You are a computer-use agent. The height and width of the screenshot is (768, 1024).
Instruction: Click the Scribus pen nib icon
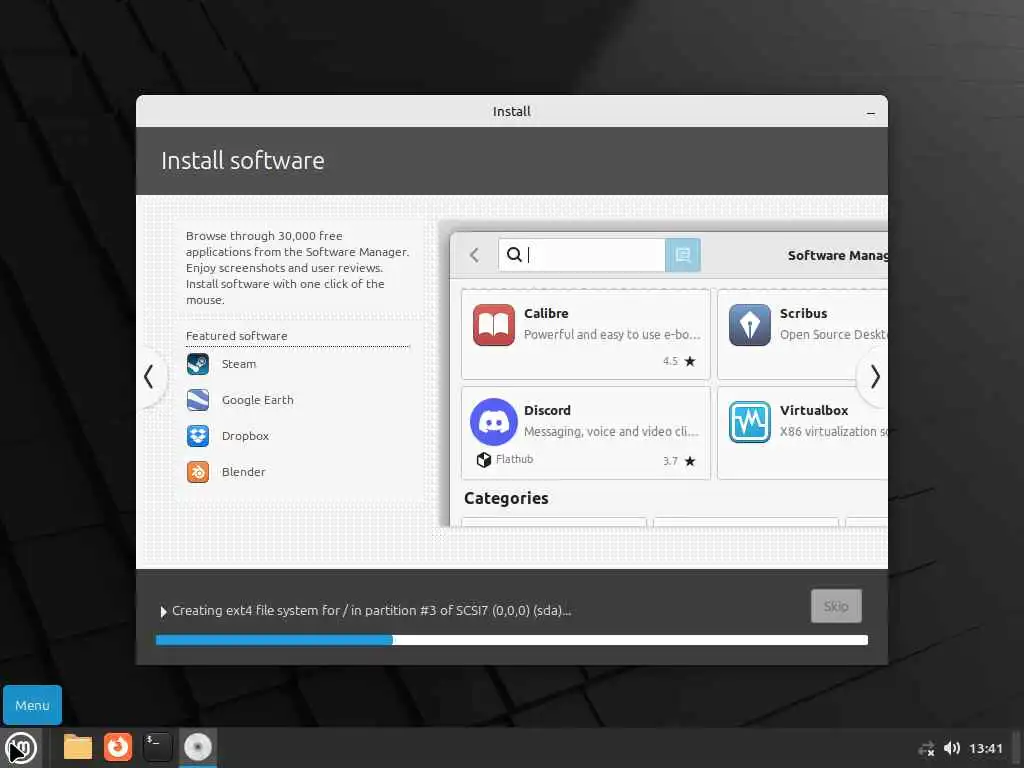pos(750,325)
